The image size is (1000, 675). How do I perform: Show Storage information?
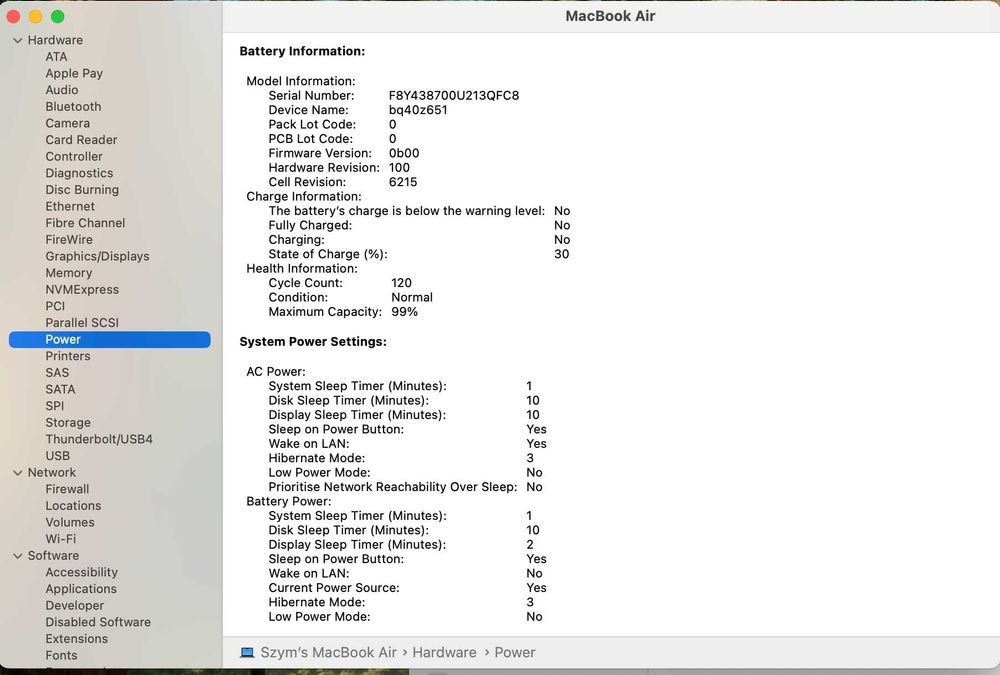click(68, 422)
